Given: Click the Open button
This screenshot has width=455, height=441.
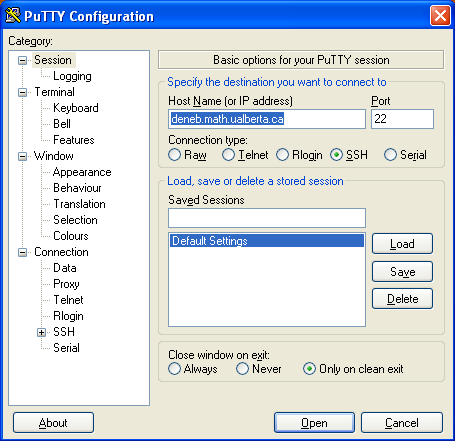Looking at the screenshot, I should pos(314,423).
